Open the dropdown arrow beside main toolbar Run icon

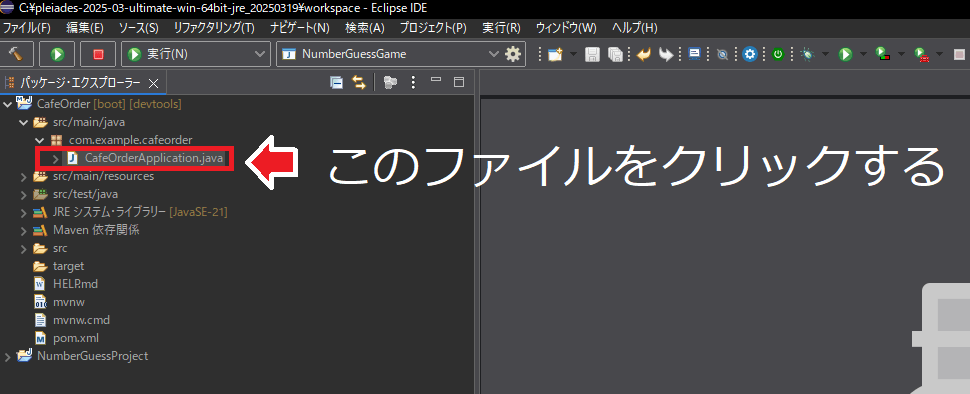tap(863, 54)
